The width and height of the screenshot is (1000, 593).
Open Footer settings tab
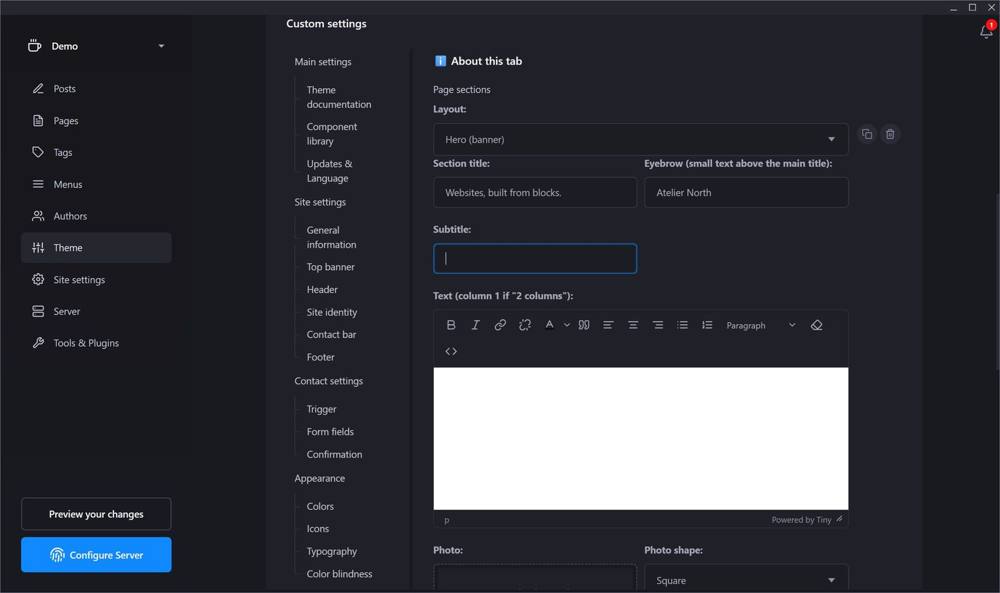320,357
